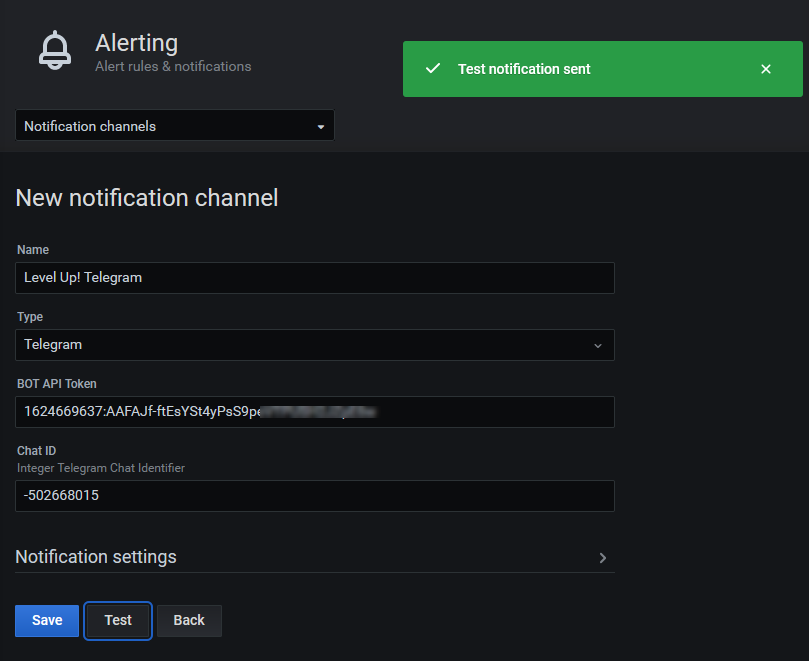The width and height of the screenshot is (809, 661).
Task: Click the chevron icon in the Type field
Action: 598,345
